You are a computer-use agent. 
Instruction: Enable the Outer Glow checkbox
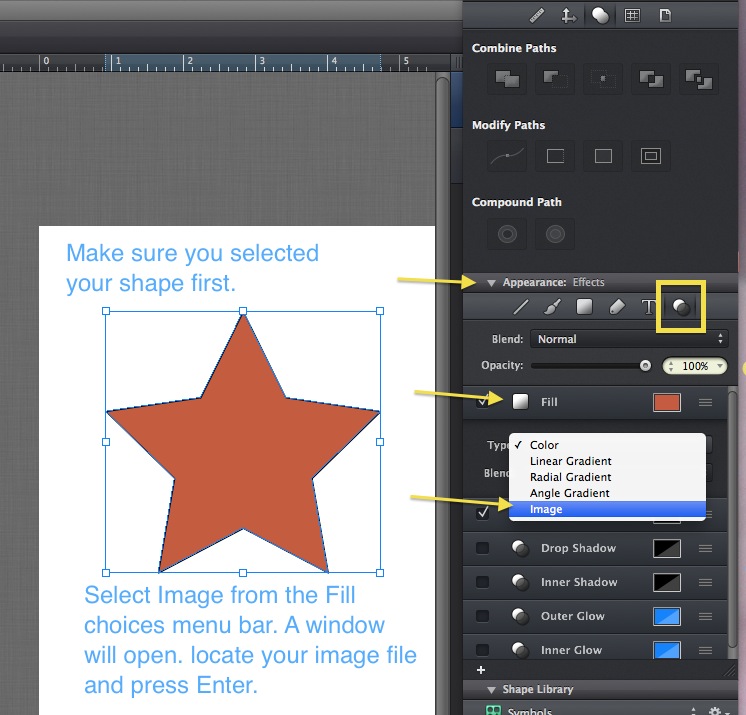coord(483,616)
